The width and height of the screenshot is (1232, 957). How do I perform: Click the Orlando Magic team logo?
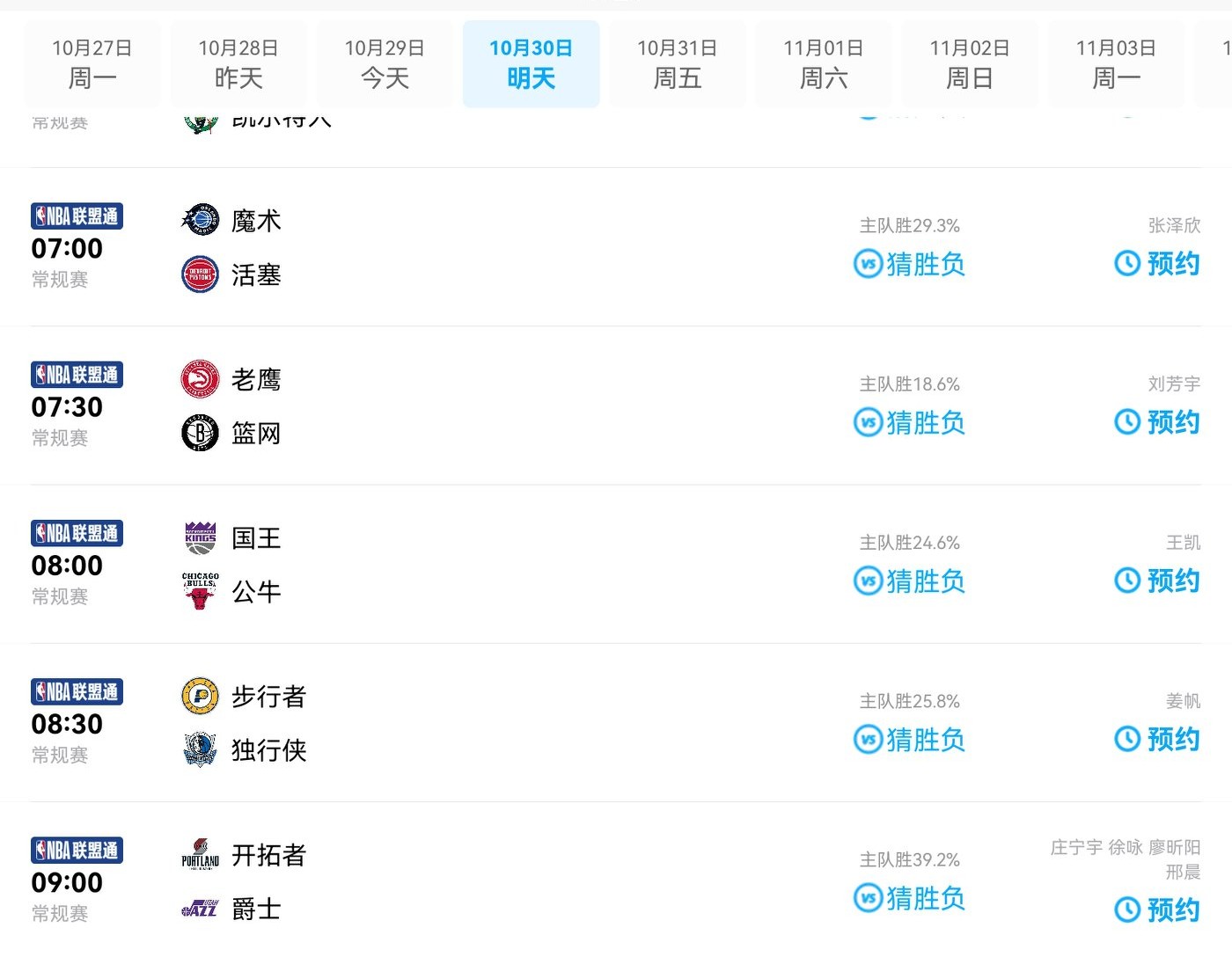click(x=200, y=220)
